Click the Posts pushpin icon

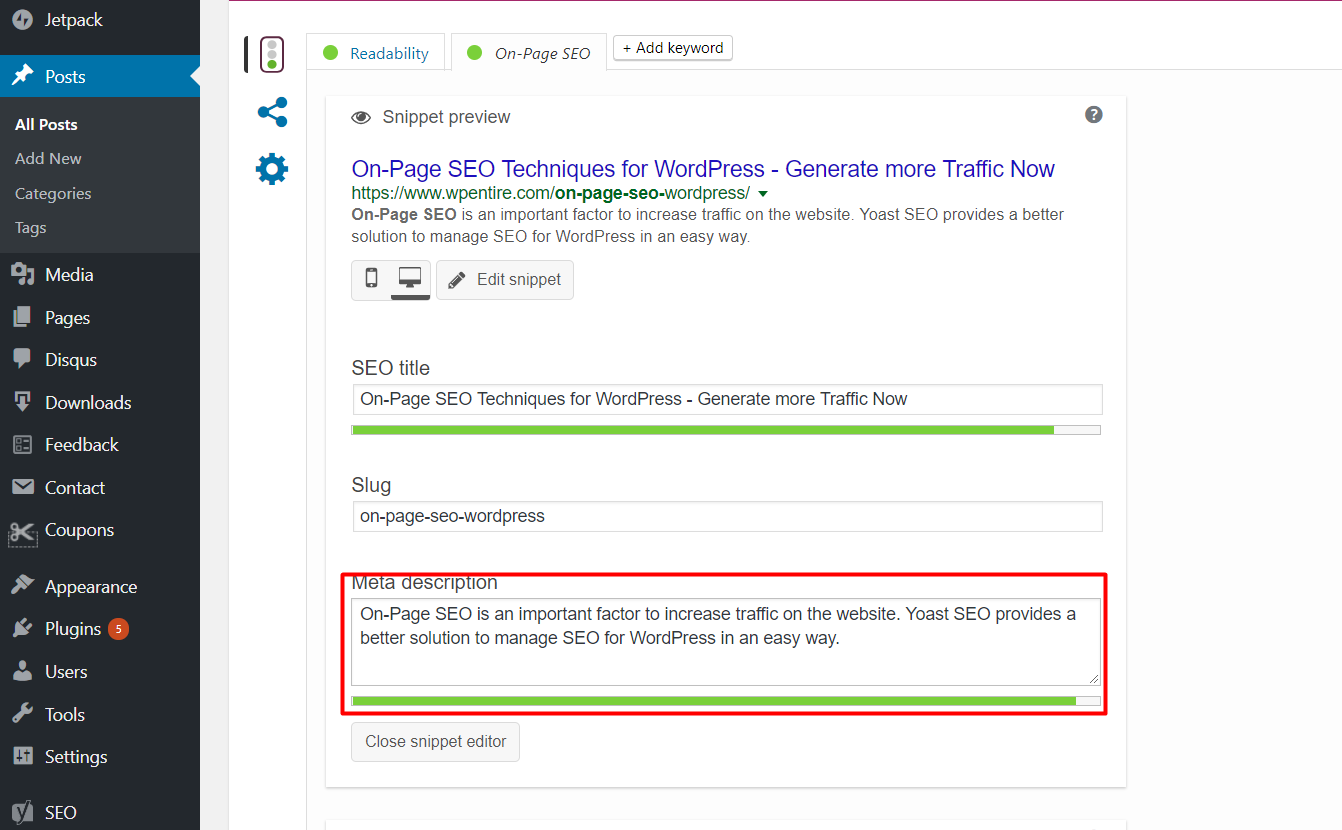[x=22, y=76]
